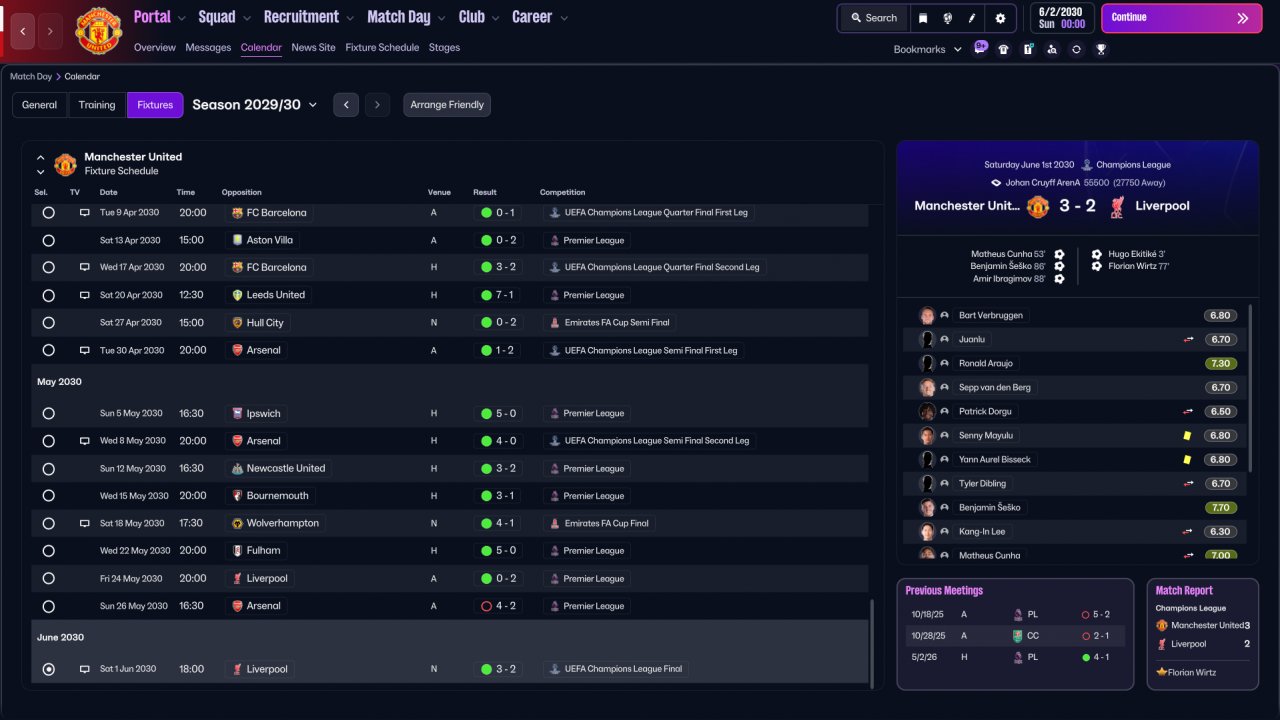Open the globe icon in top toolbar
Screen dimensions: 1280x720
947,18
